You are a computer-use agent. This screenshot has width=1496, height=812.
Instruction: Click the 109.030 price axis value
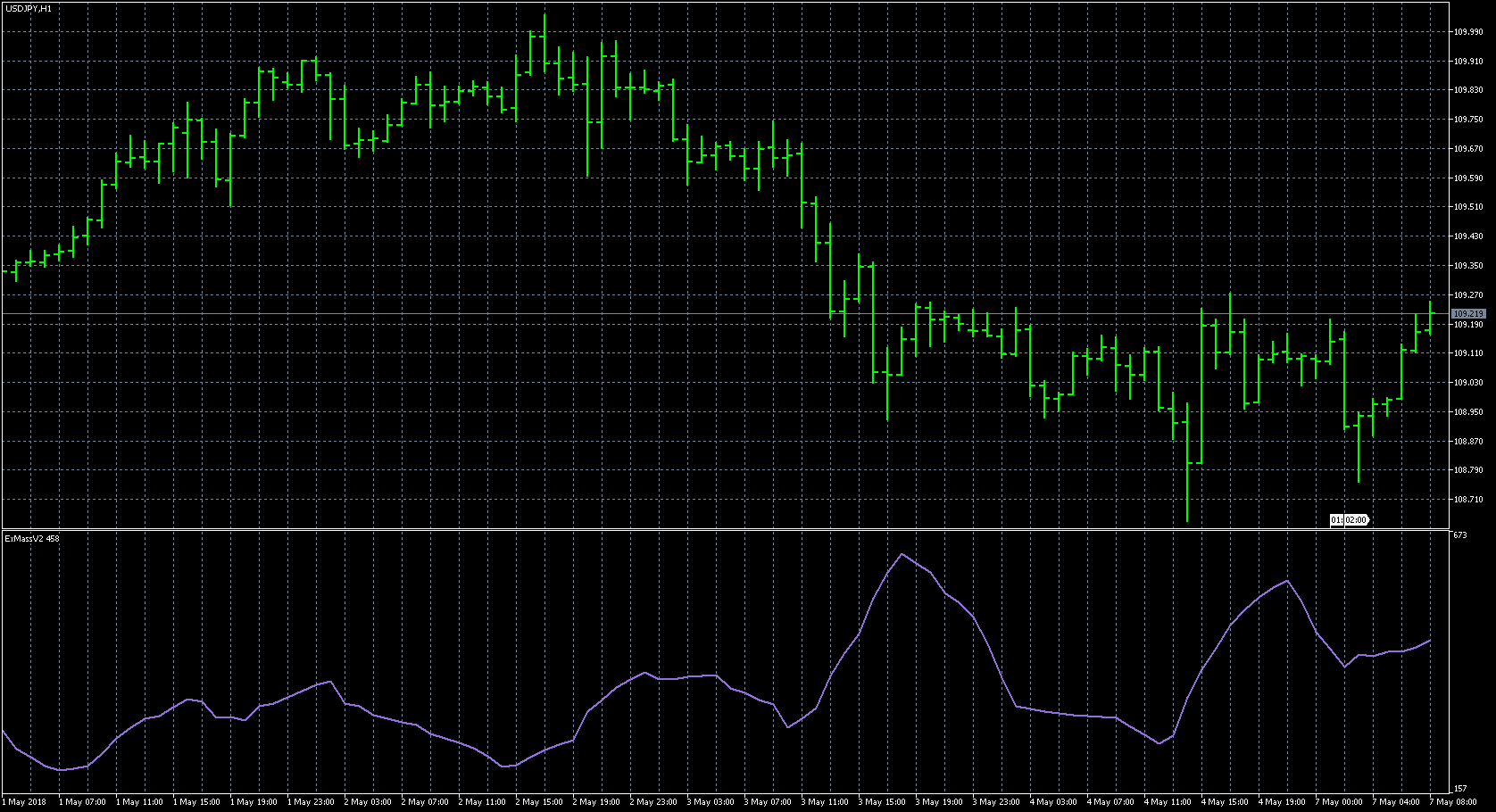click(x=1467, y=383)
